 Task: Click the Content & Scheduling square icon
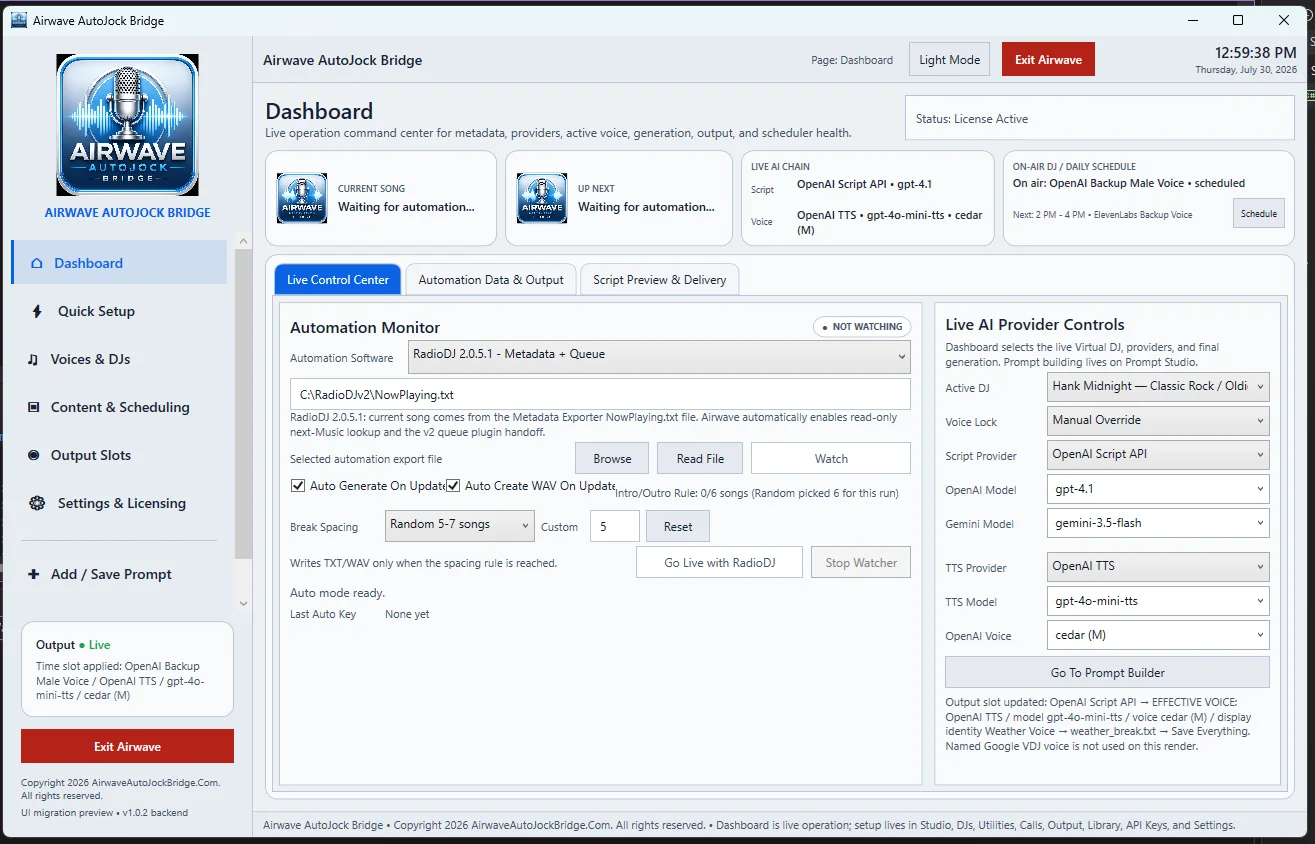coord(32,407)
